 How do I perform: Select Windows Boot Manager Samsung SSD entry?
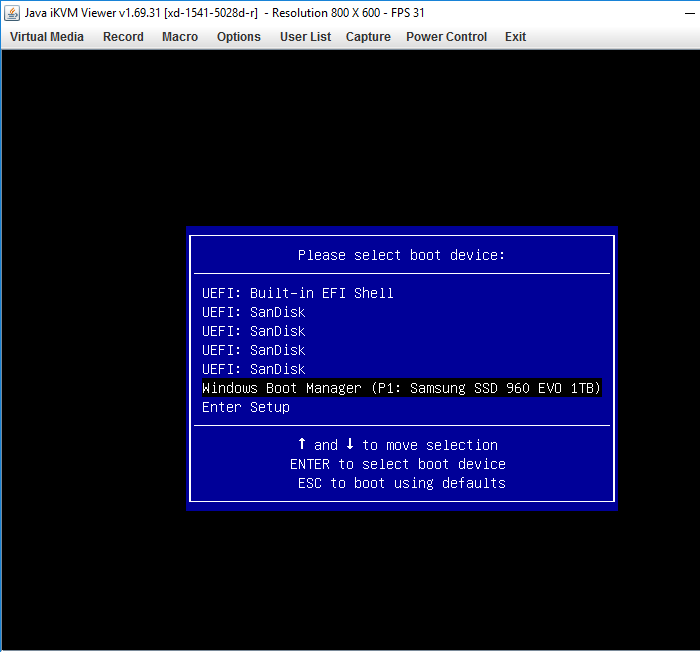[402, 388]
